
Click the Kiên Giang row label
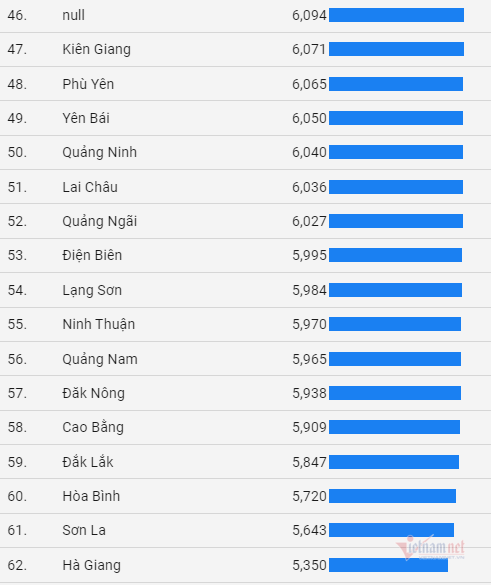click(97, 49)
